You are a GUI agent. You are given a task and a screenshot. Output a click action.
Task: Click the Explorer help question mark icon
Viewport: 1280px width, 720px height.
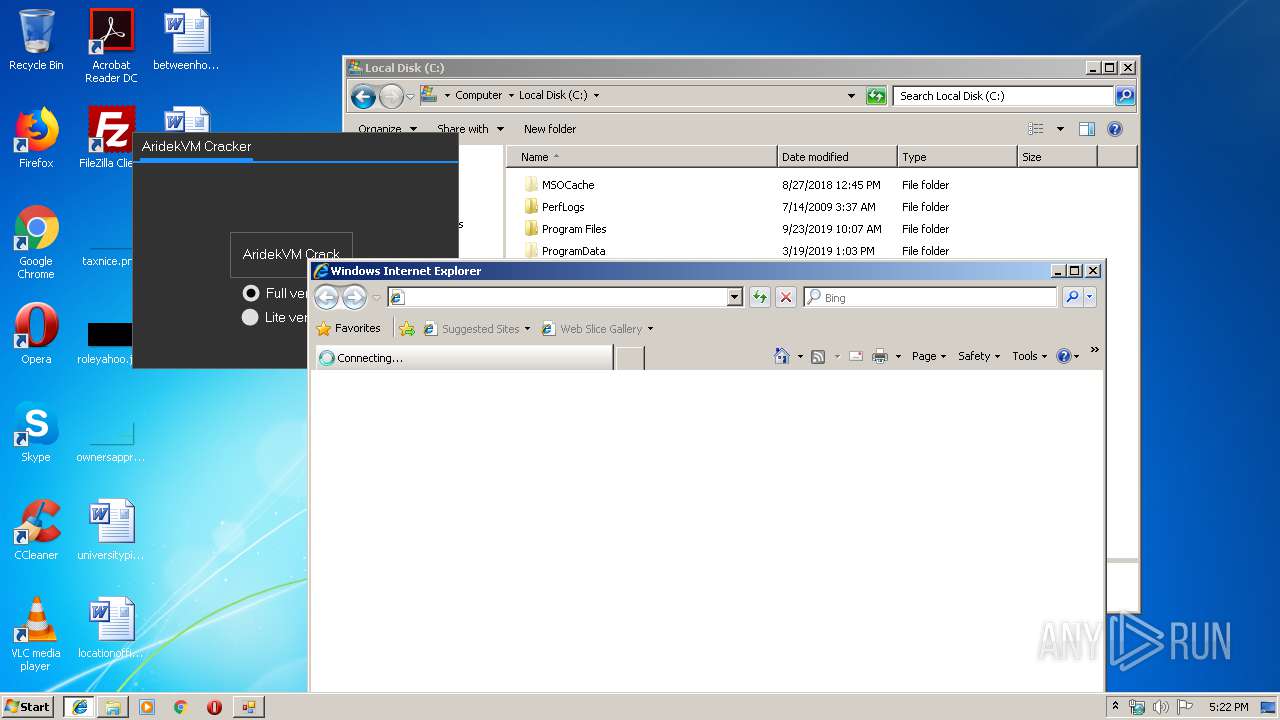pyautogui.click(x=1115, y=129)
